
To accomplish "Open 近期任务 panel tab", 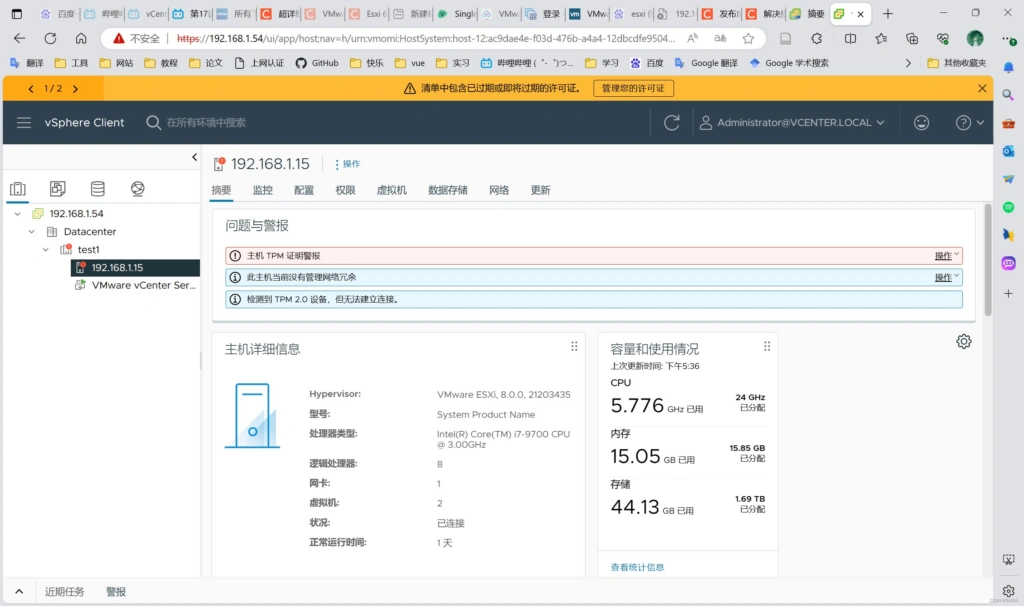I will coord(65,592).
